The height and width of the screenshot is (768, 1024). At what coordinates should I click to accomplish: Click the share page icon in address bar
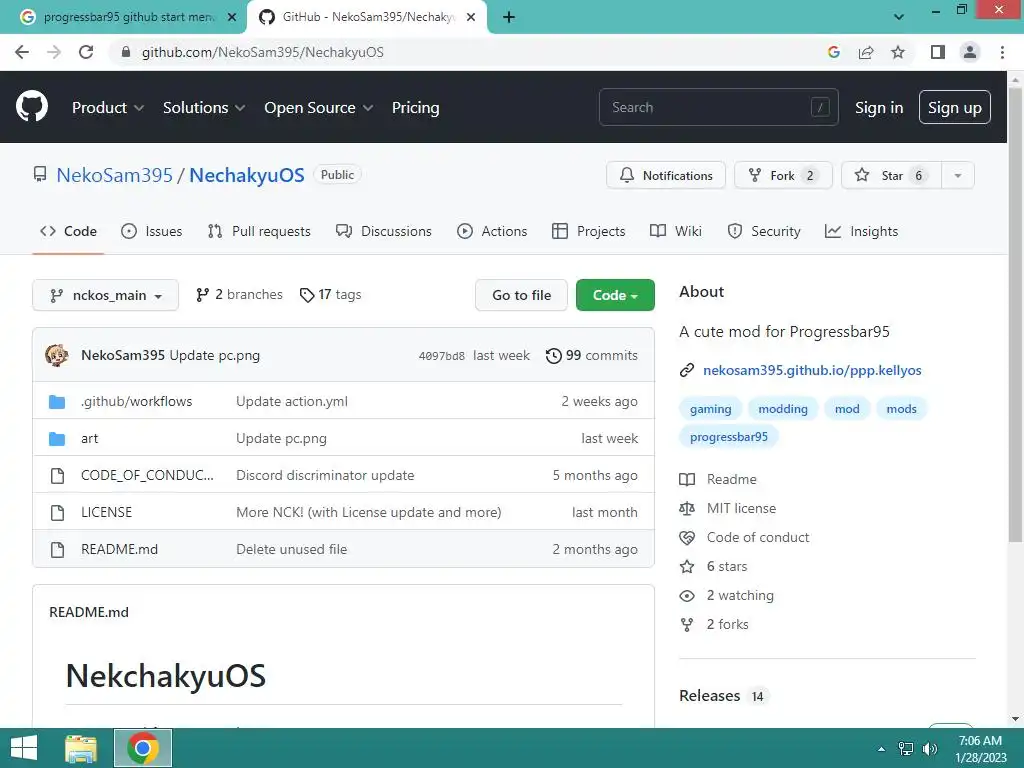[x=866, y=52]
